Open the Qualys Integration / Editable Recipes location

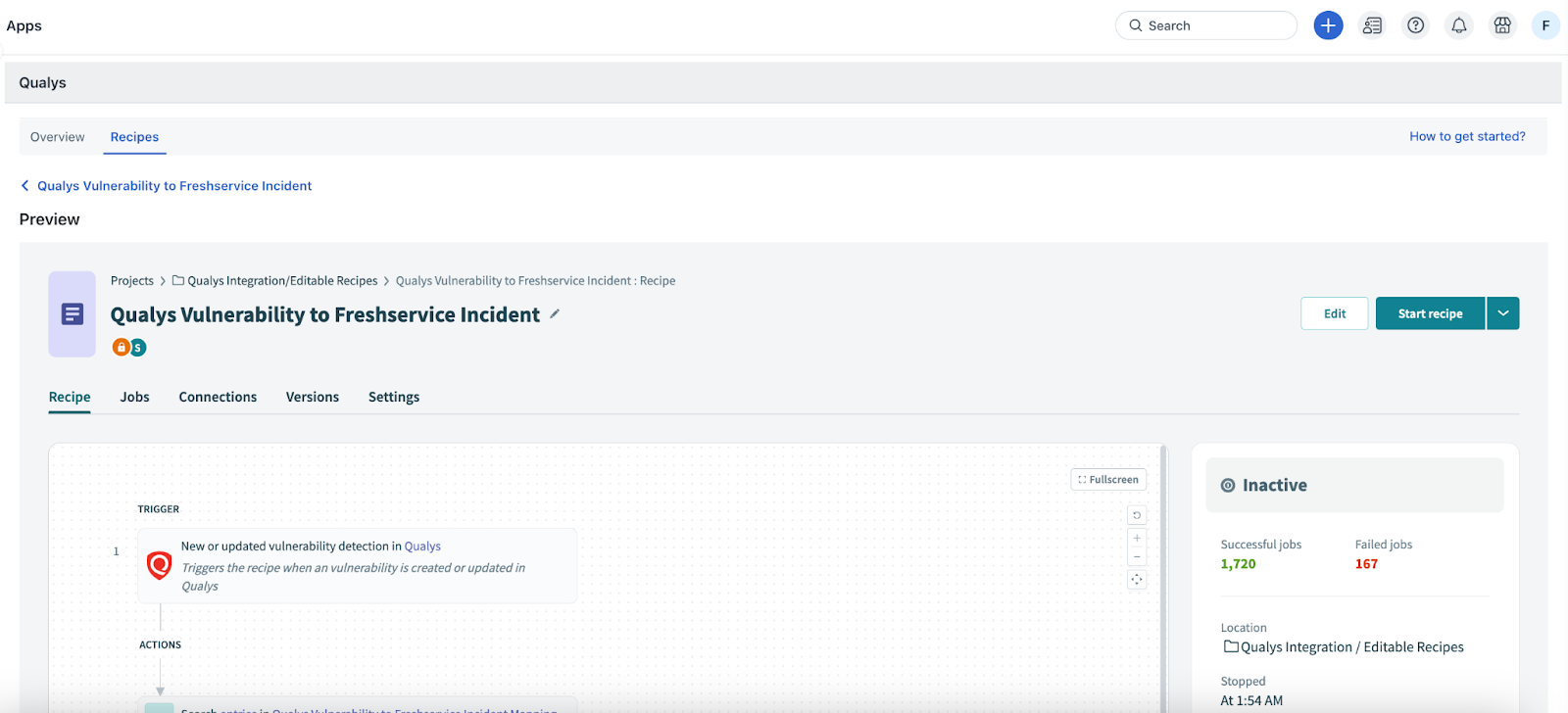[x=1344, y=647]
